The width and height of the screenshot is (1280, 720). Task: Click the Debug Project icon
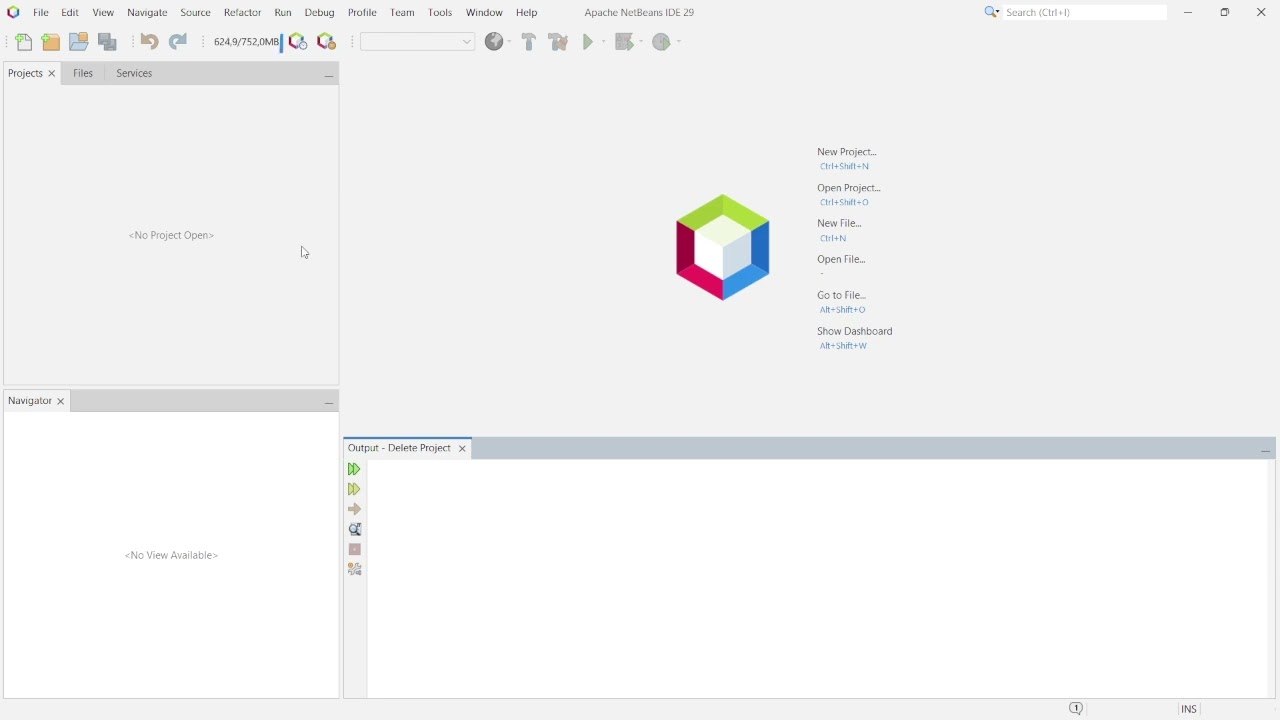pos(625,42)
